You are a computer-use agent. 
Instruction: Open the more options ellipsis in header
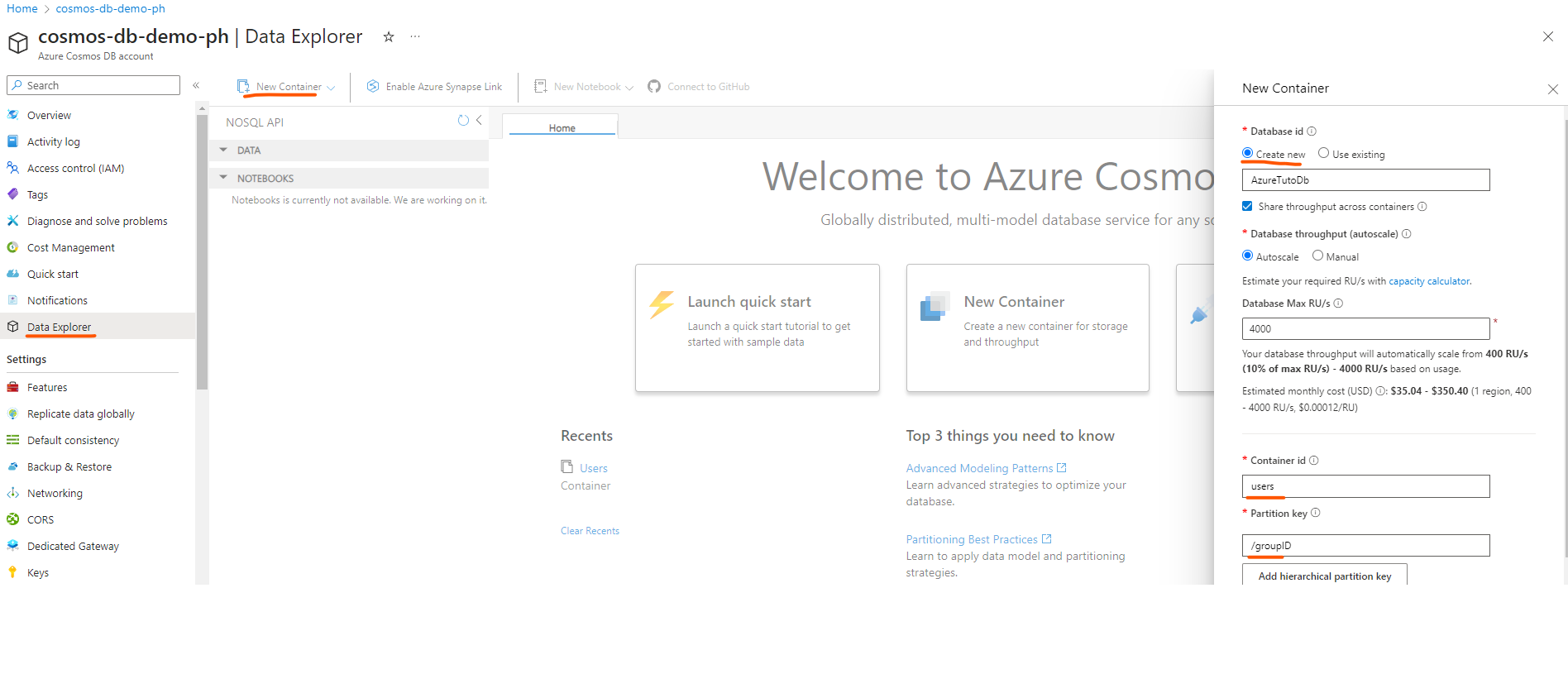coord(415,36)
